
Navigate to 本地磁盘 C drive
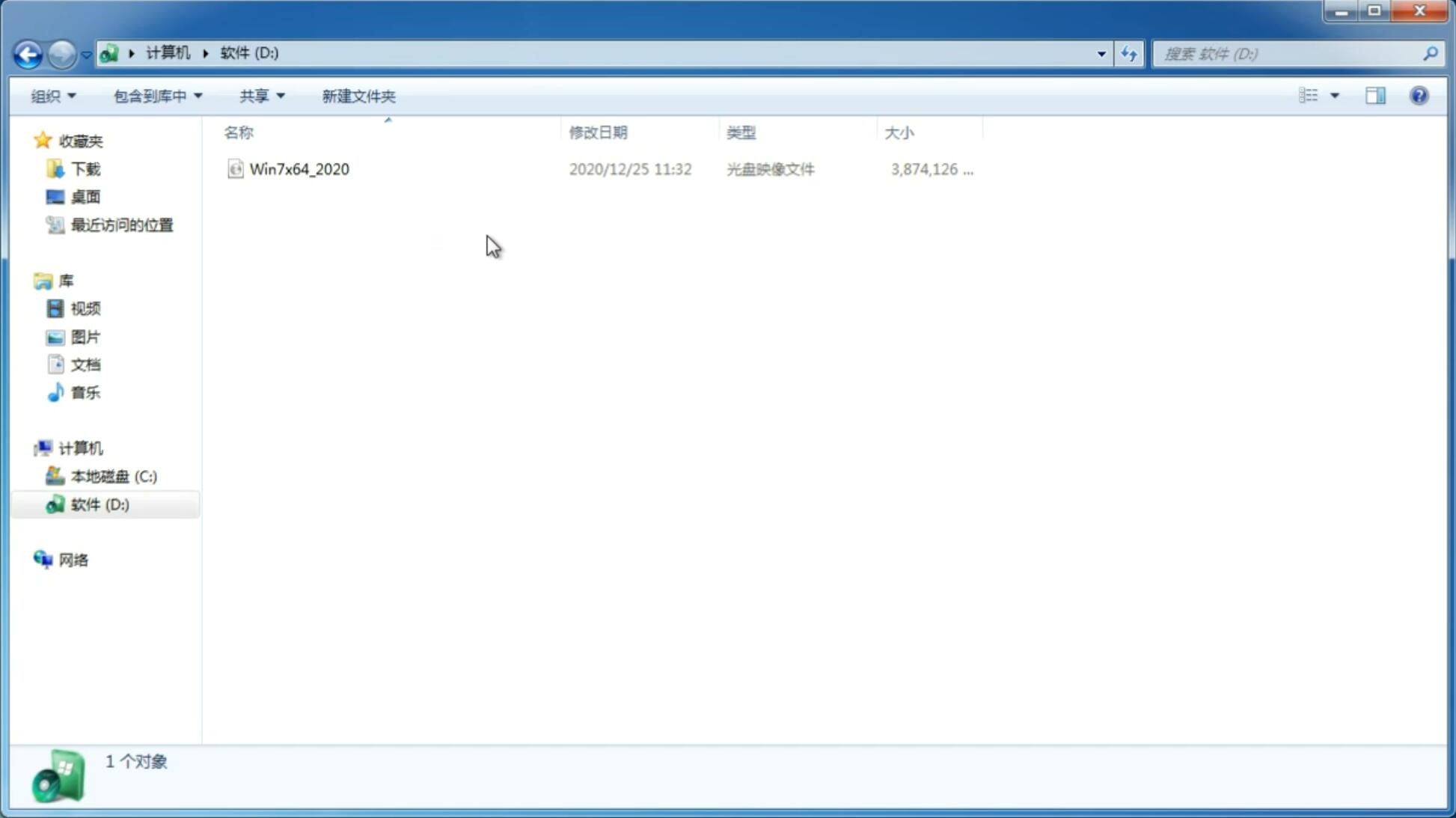(x=112, y=475)
